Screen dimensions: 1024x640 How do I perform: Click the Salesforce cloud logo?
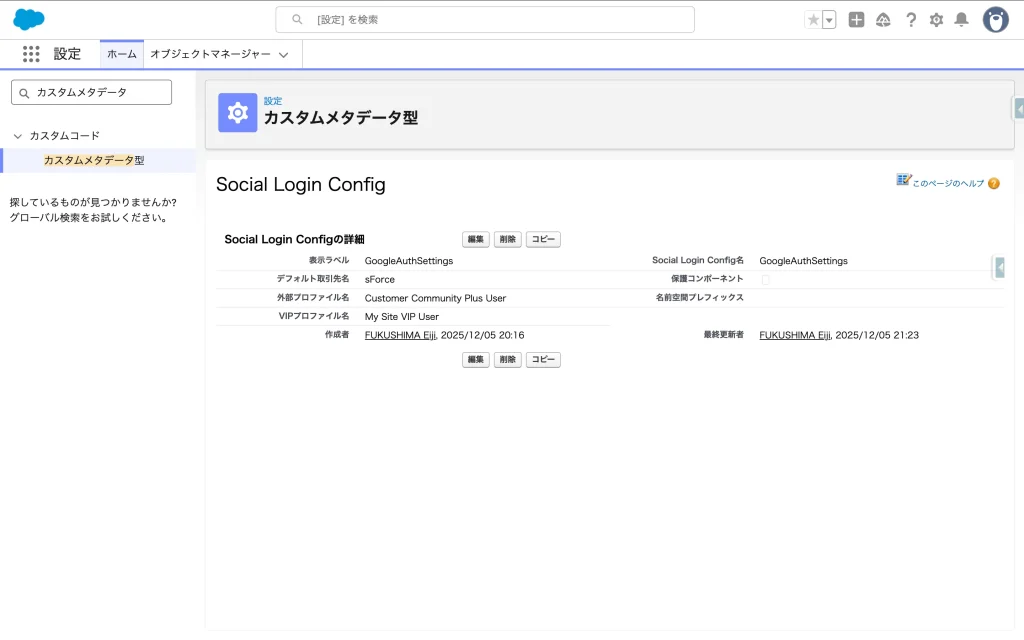29,19
